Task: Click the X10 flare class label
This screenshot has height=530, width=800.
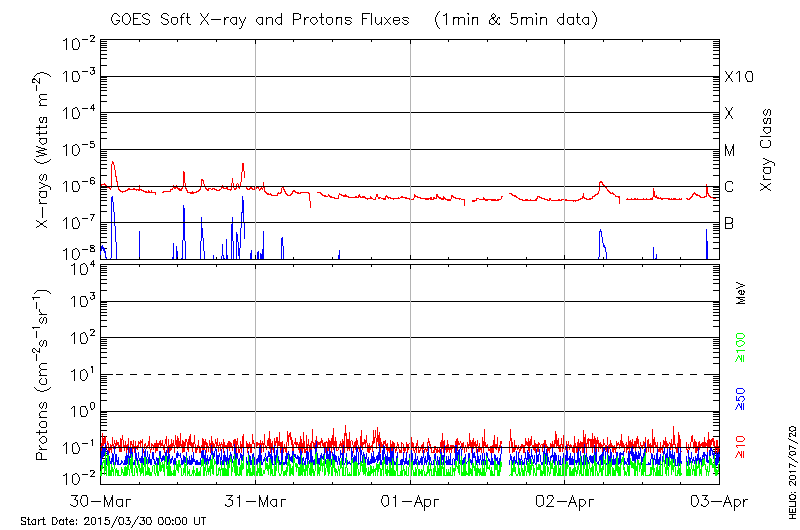Action: 738,77
